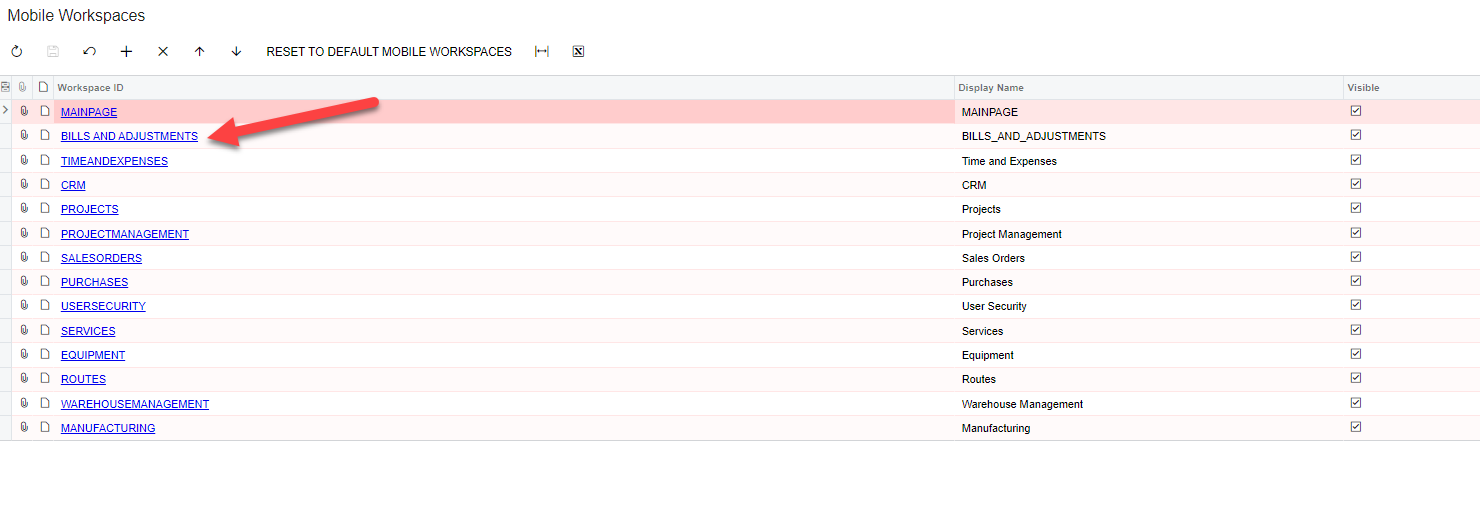
Task: Toggle Visible checkbox for Routes
Action: (1356, 378)
